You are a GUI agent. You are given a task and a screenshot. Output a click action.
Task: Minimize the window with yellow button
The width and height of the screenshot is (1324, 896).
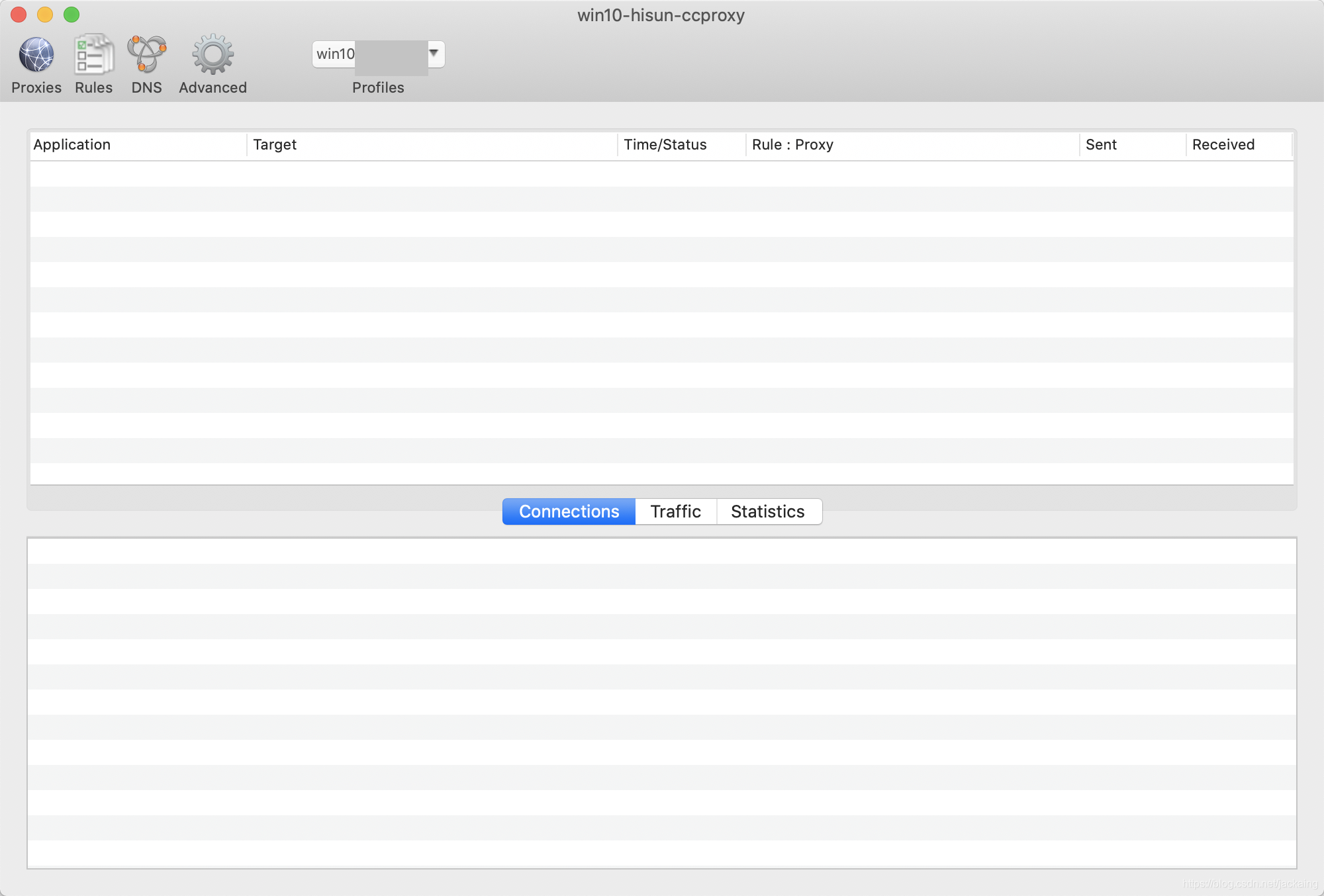pyautogui.click(x=45, y=15)
